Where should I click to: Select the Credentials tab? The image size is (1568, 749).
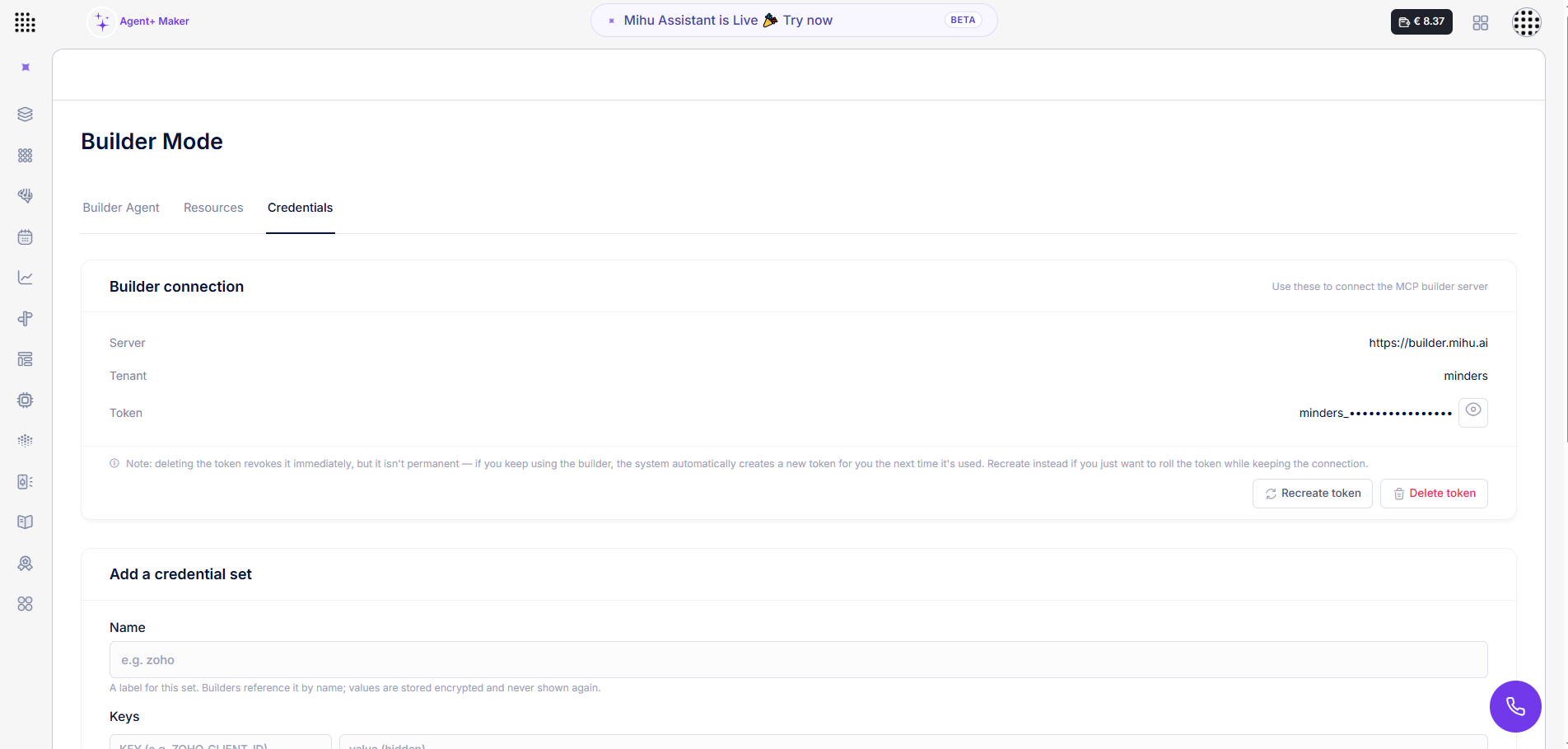[301, 208]
